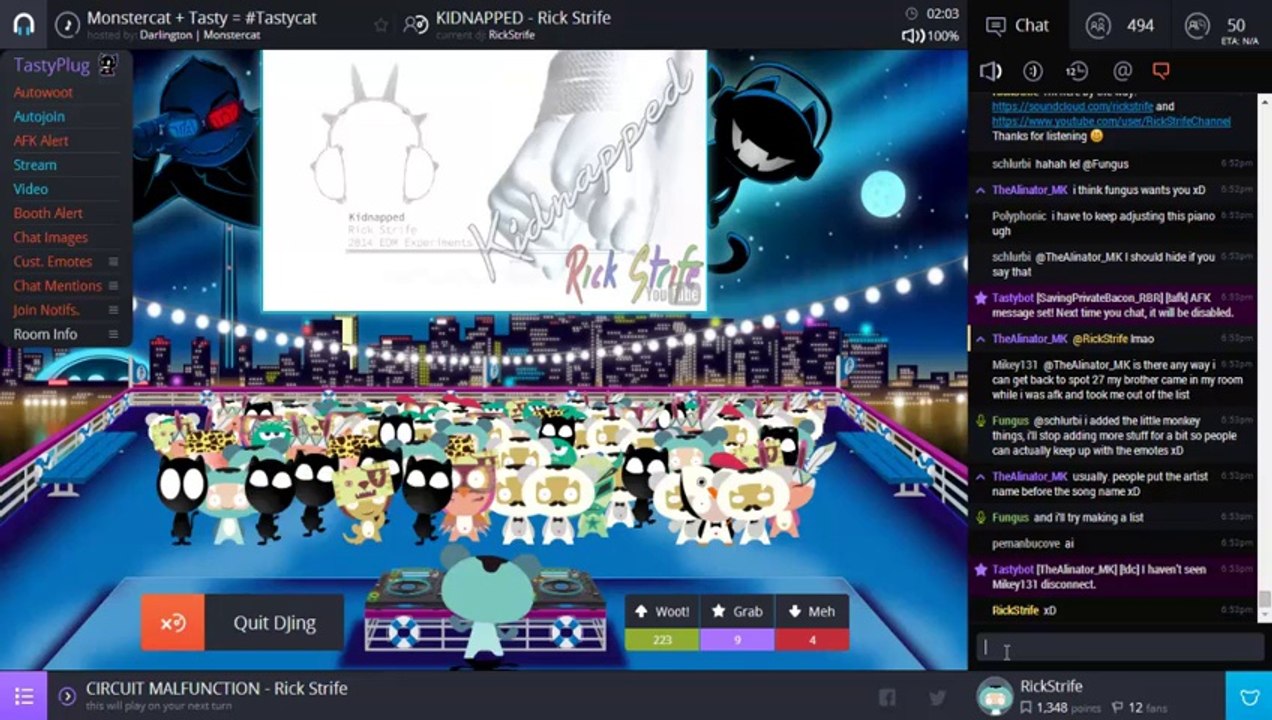Click next-song arrow beside CIRCUIT MALFUNCTION
This screenshot has width=1272, height=720.
(67, 696)
